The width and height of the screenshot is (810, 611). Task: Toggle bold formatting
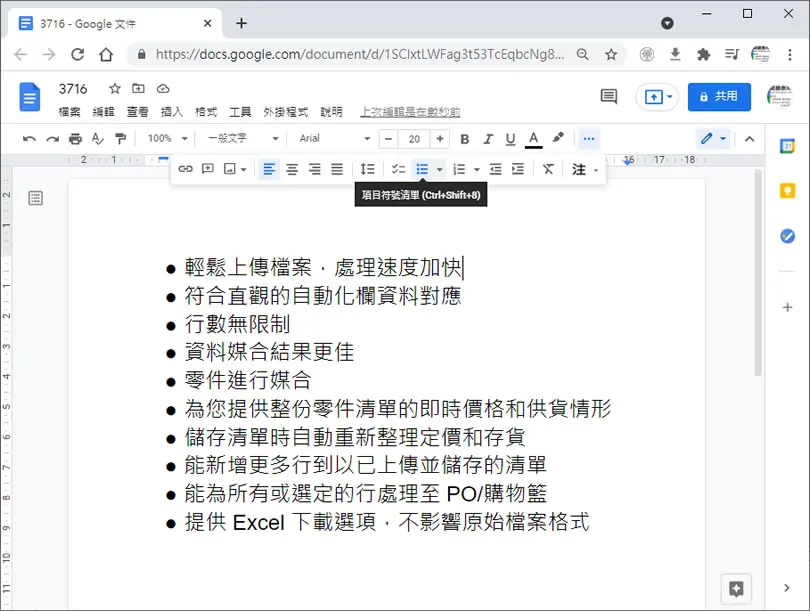464,138
